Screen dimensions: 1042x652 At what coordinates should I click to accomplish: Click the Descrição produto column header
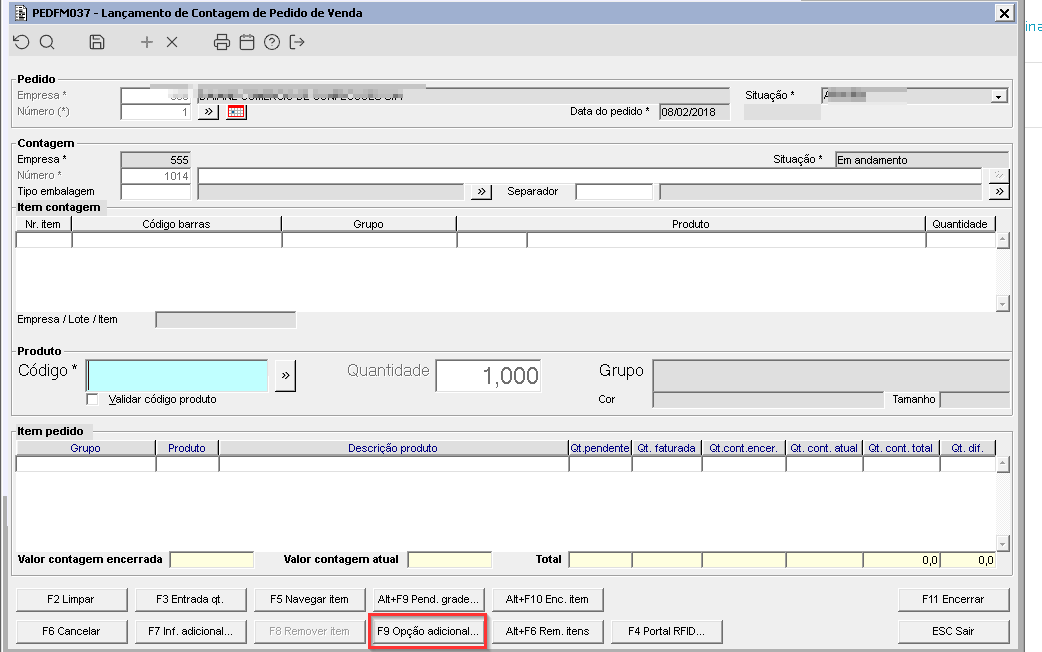(393, 448)
